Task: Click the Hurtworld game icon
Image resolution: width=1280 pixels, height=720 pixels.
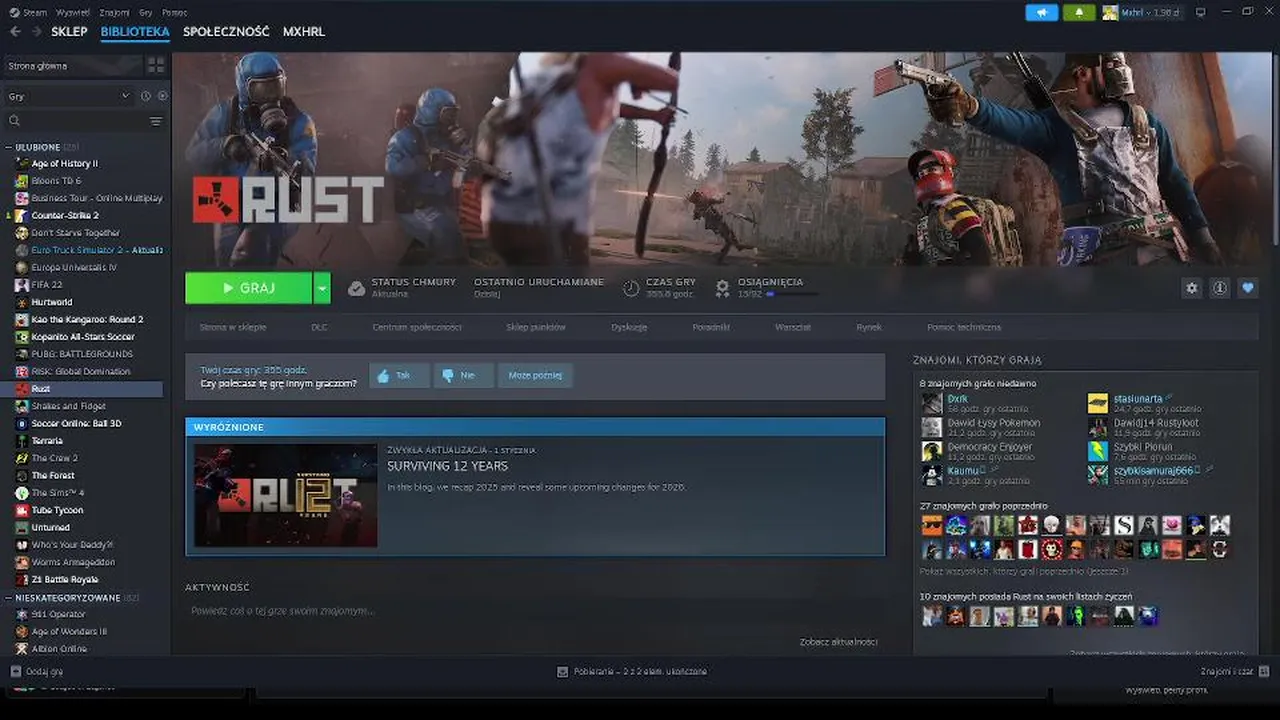Action: [22, 302]
